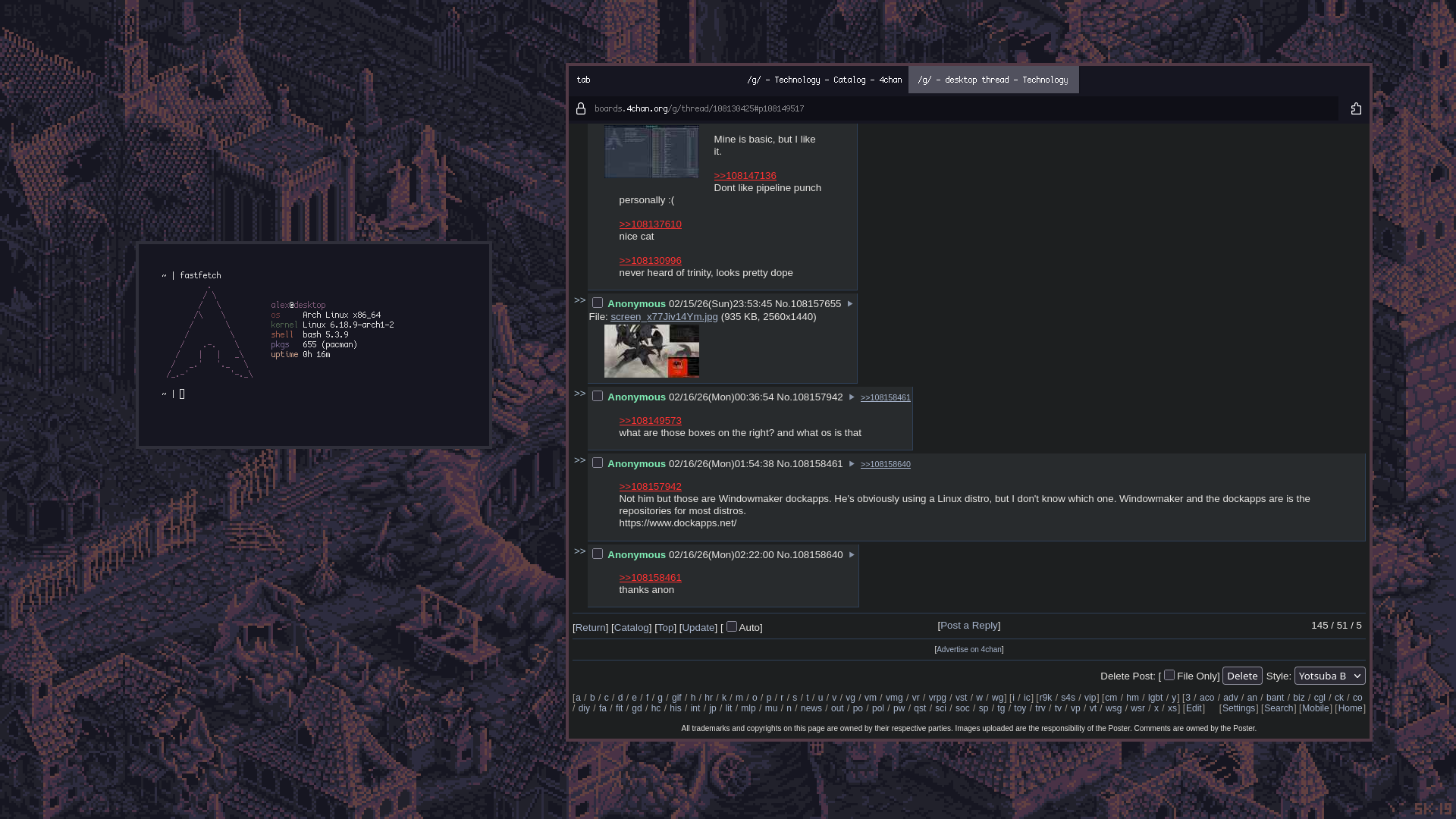1456x819 pixels.
Task: Open the Yotsuba B style dropdown
Action: point(1329,676)
